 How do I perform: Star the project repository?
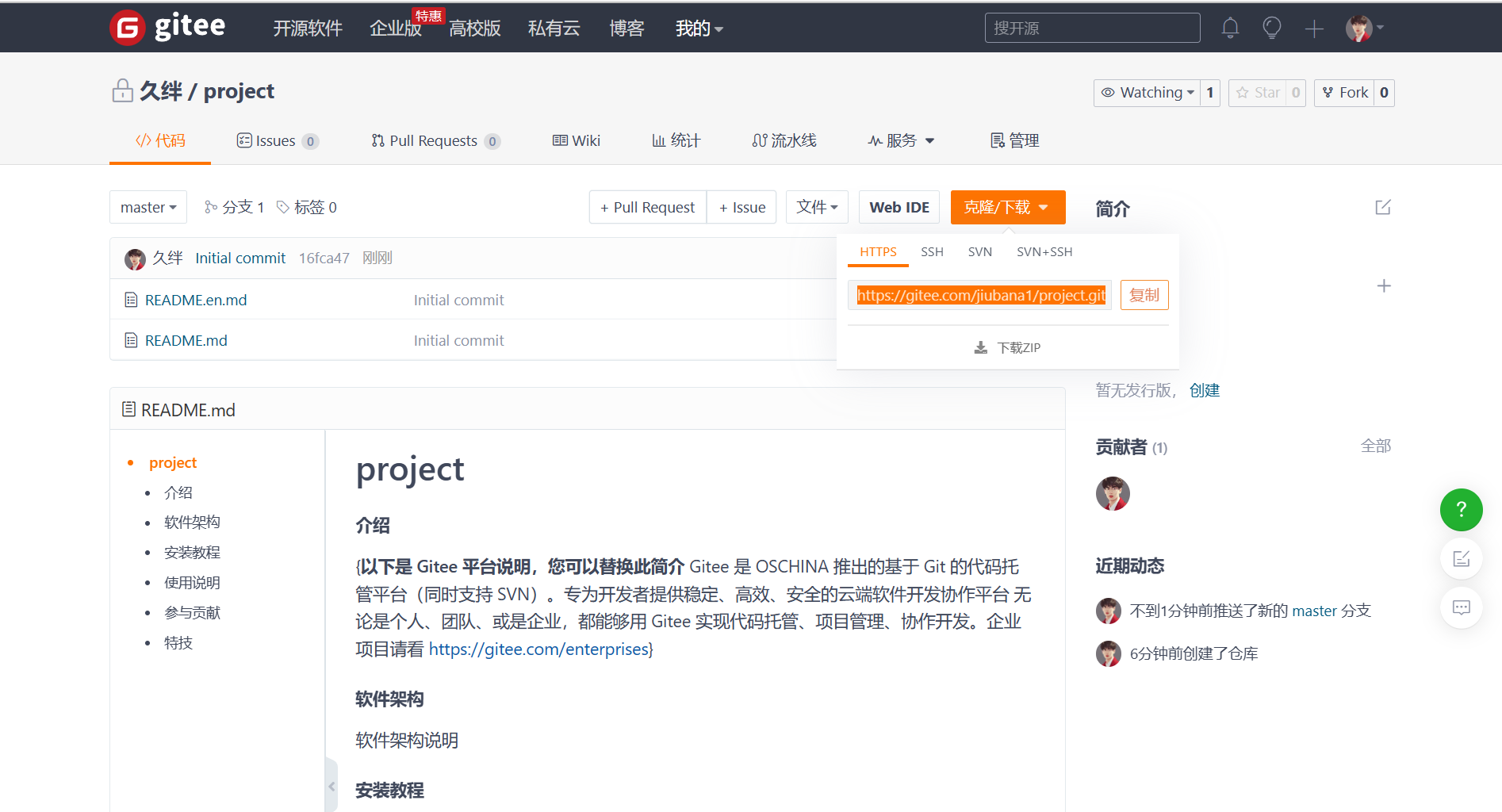tap(1258, 93)
